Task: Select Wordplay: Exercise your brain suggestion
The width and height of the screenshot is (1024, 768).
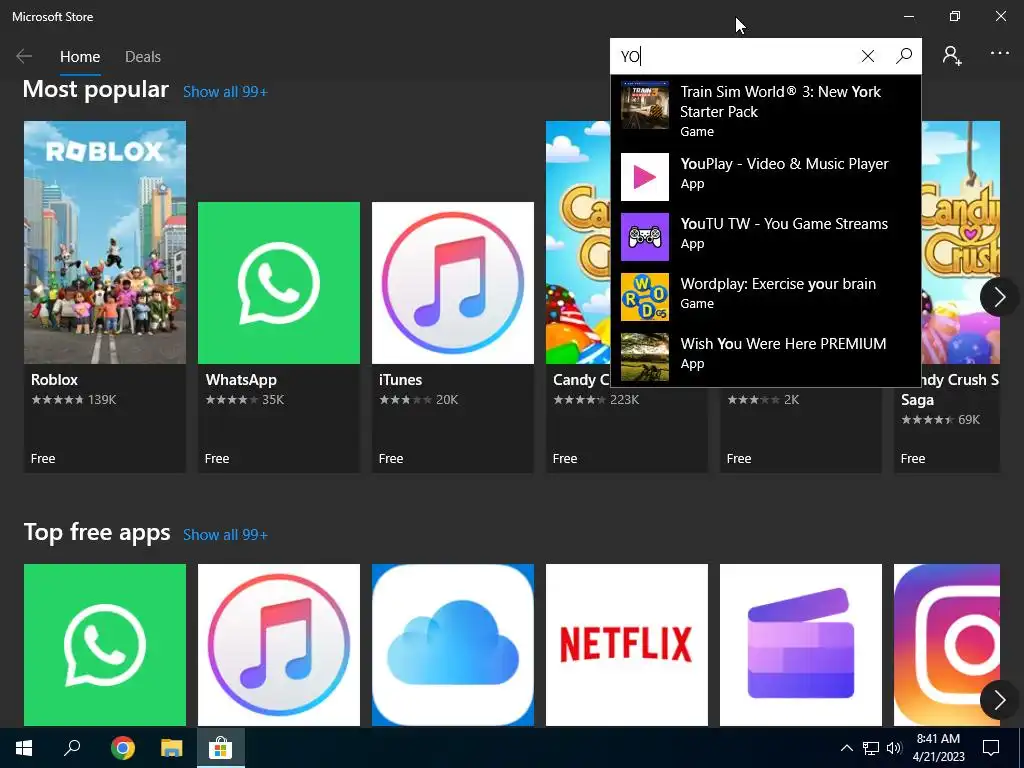Action: (765, 295)
